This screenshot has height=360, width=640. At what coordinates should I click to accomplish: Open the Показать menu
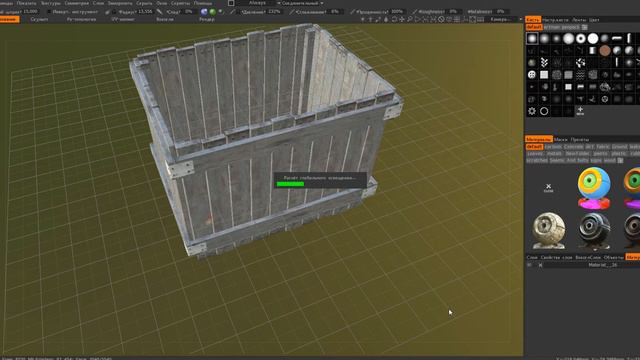(x=26, y=3)
